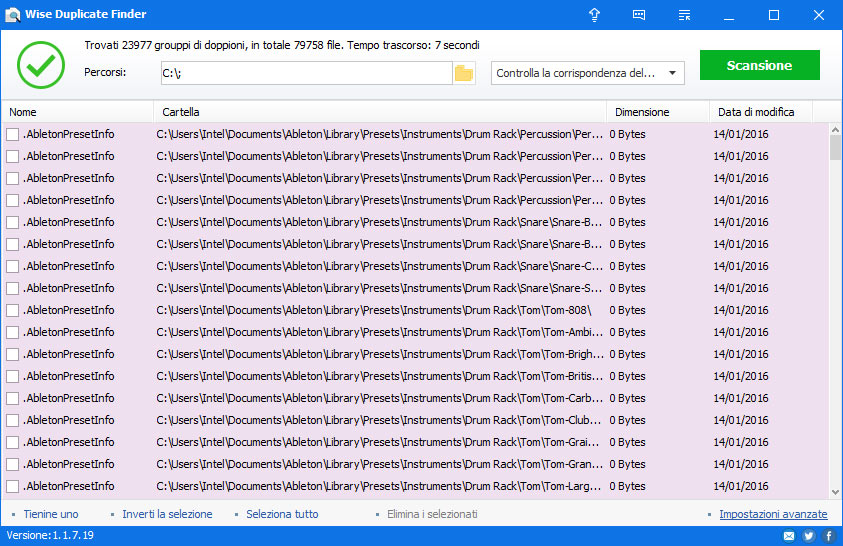Screen dimensions: 843x546
Task: Click the email icon in status bar
Action: pyautogui.click(x=789, y=536)
